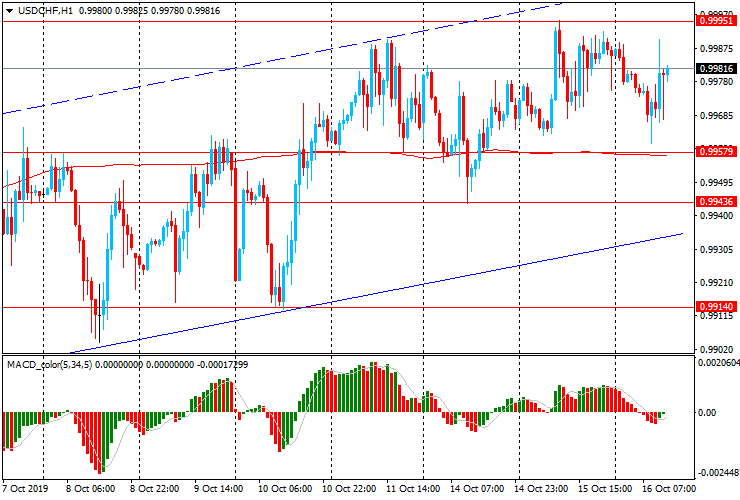Click the 15 Oct 15:00 time label
The height and width of the screenshot is (500, 740).
click(605, 488)
